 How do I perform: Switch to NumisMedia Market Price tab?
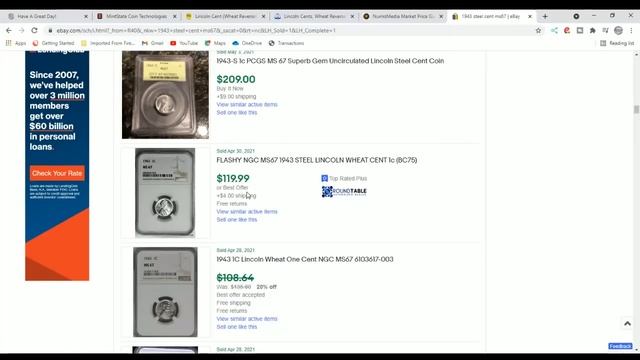tap(403, 16)
